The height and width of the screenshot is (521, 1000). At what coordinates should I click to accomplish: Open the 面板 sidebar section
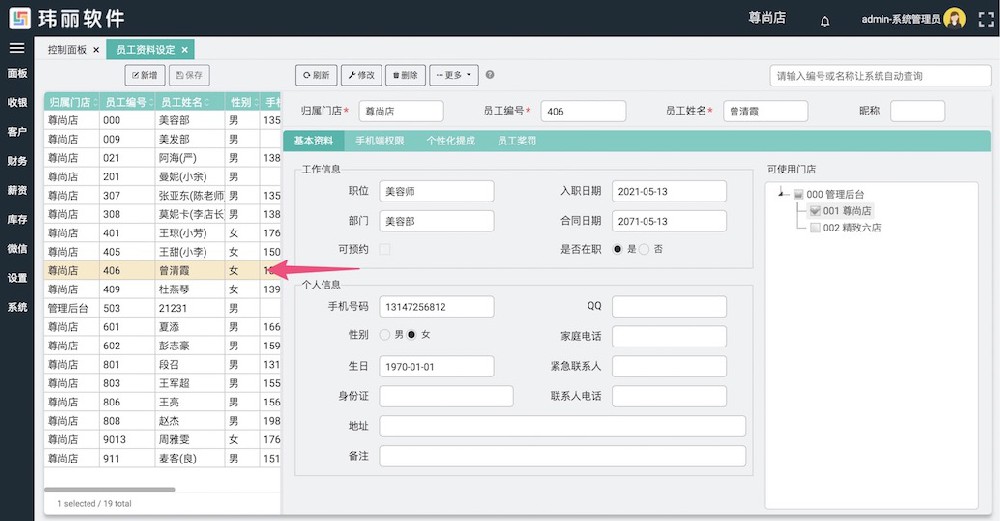point(17,73)
